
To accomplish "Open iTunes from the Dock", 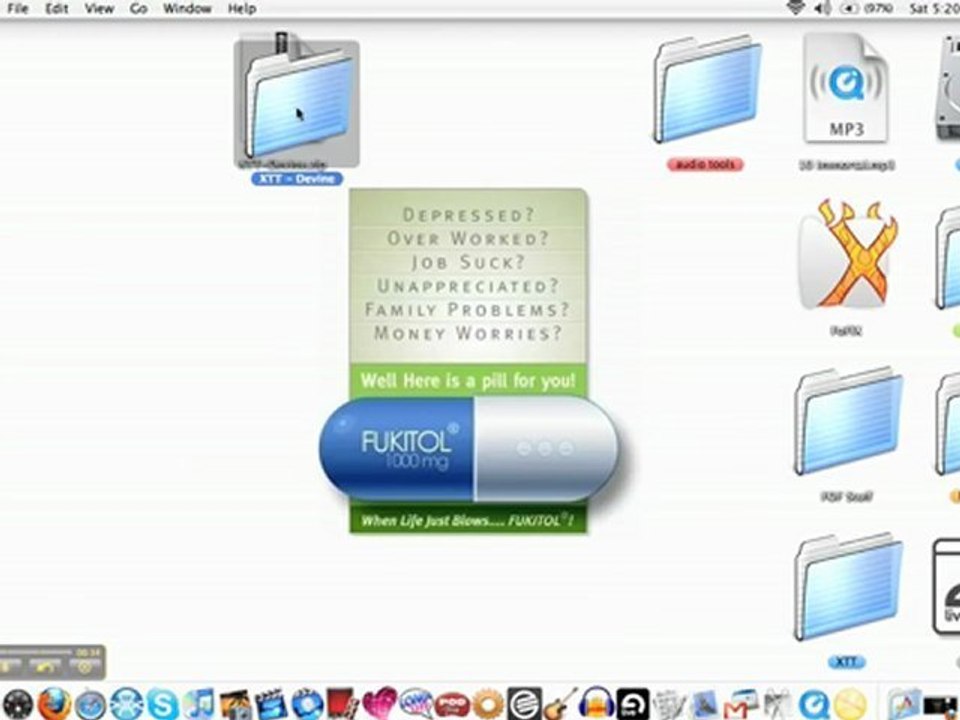I will pos(199,704).
